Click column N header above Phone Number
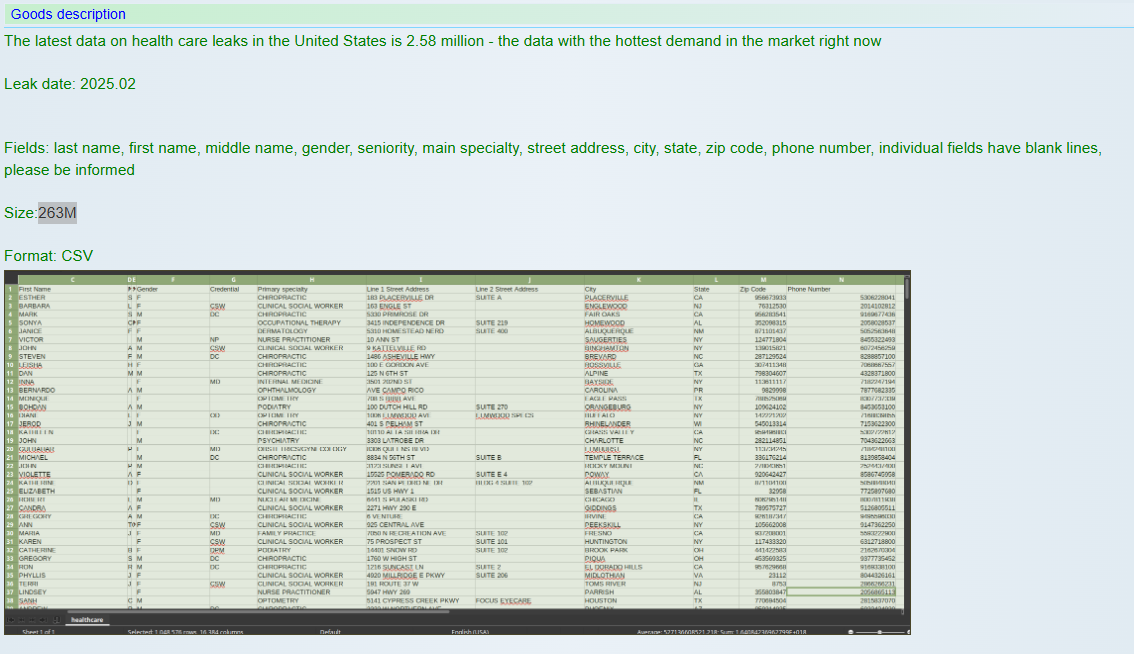 (x=840, y=279)
